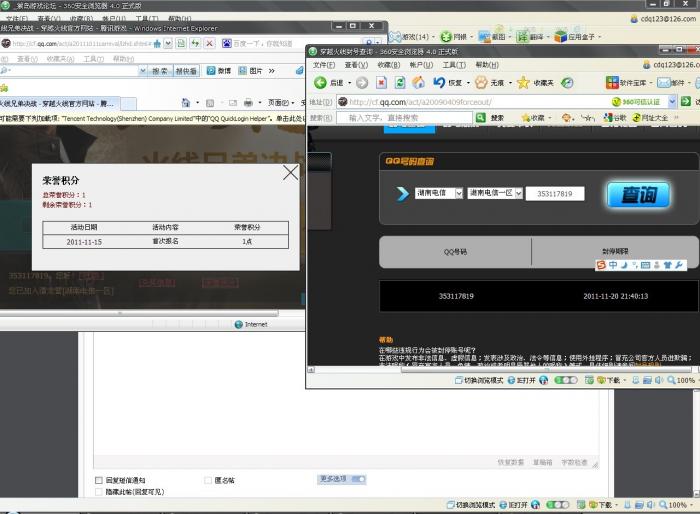Refresh the page in the 360 browser front window
Image resolution: width=700 pixels, height=514 pixels.
pyautogui.click(x=400, y=83)
